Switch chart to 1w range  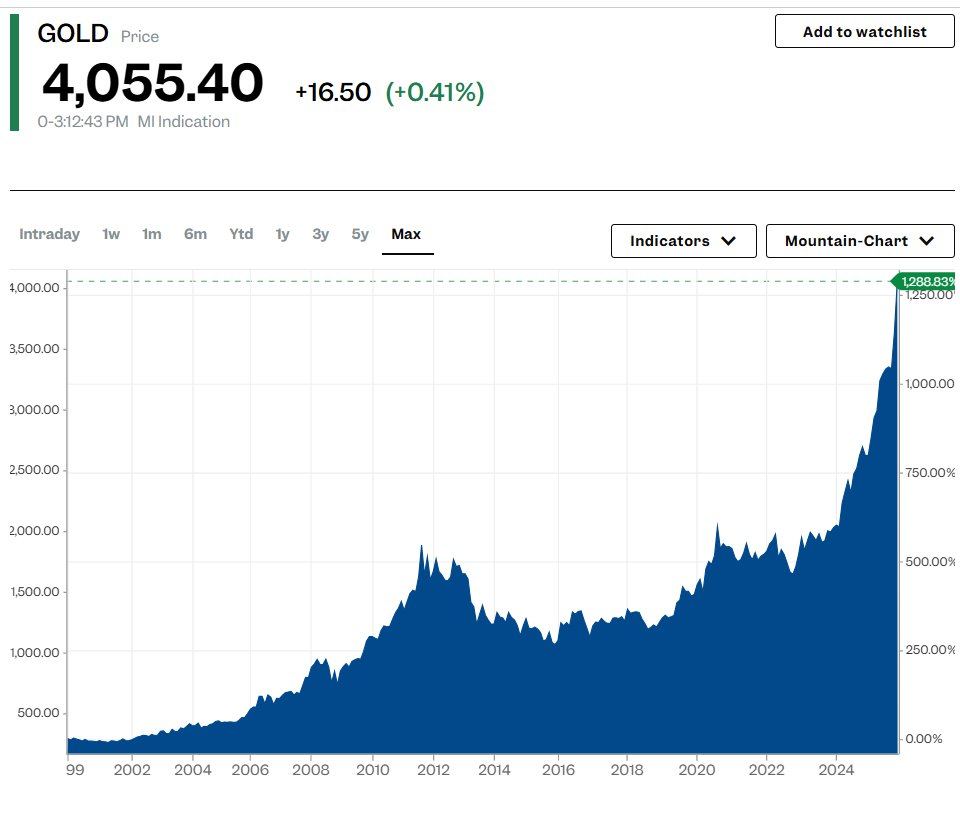point(111,234)
